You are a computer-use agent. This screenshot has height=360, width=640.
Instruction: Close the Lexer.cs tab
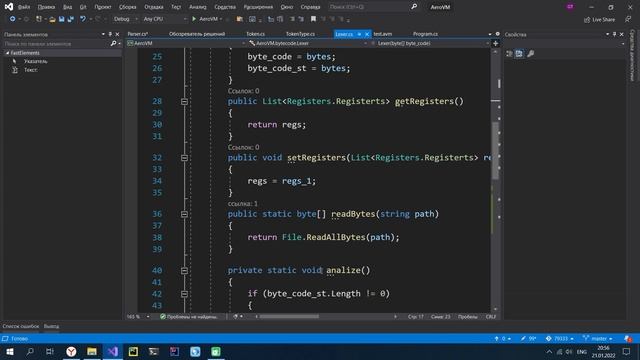tap(367, 34)
